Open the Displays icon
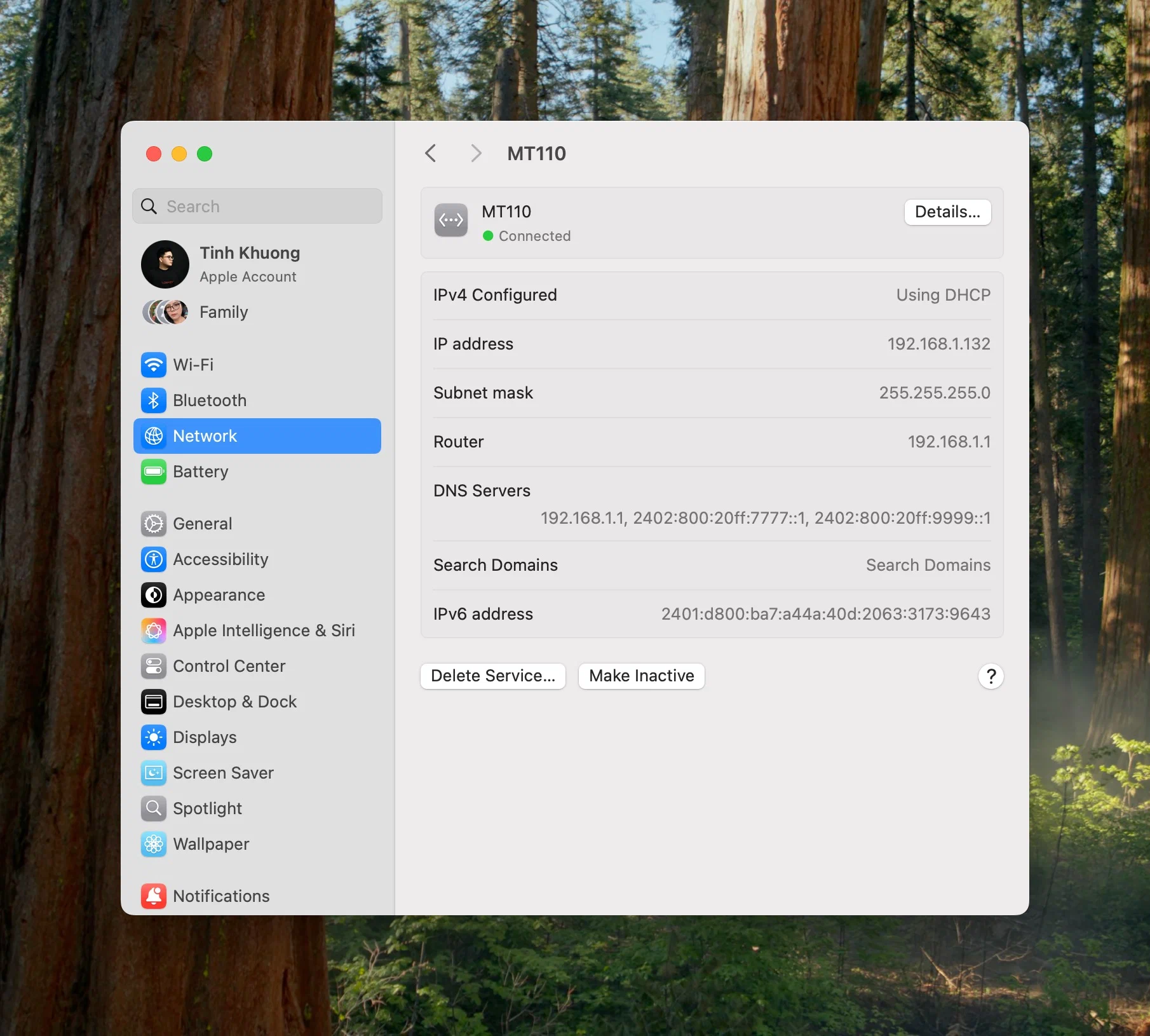 (x=154, y=737)
